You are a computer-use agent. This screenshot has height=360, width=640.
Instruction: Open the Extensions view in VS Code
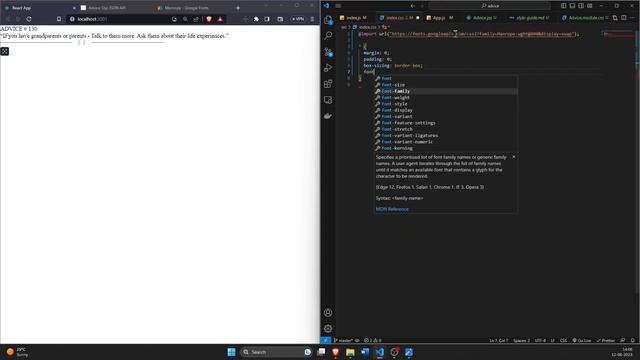click(328, 84)
